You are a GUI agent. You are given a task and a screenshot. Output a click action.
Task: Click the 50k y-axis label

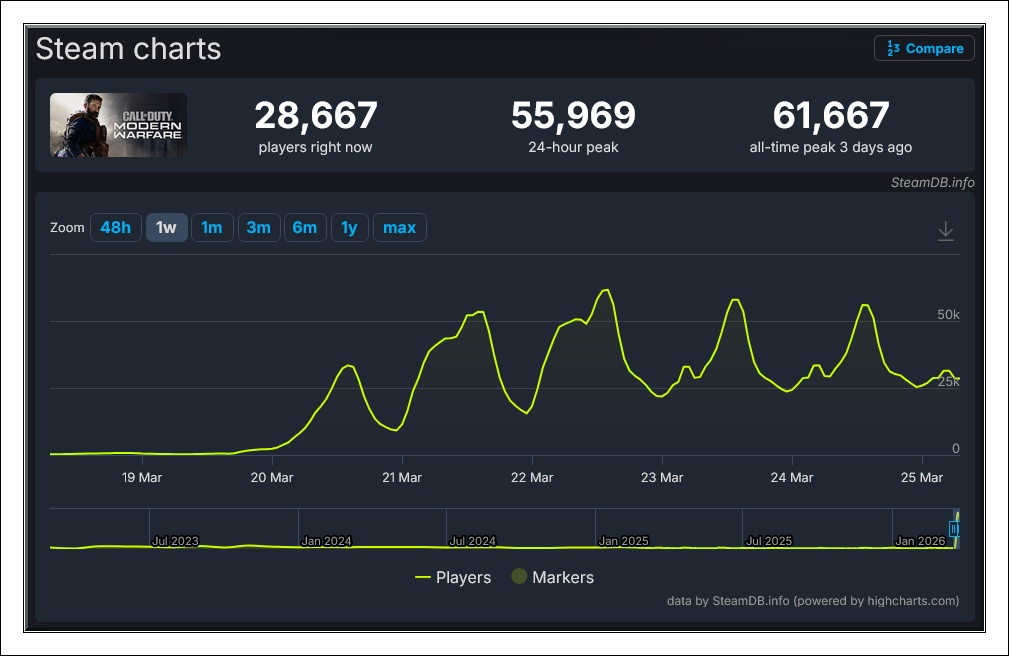pos(949,314)
